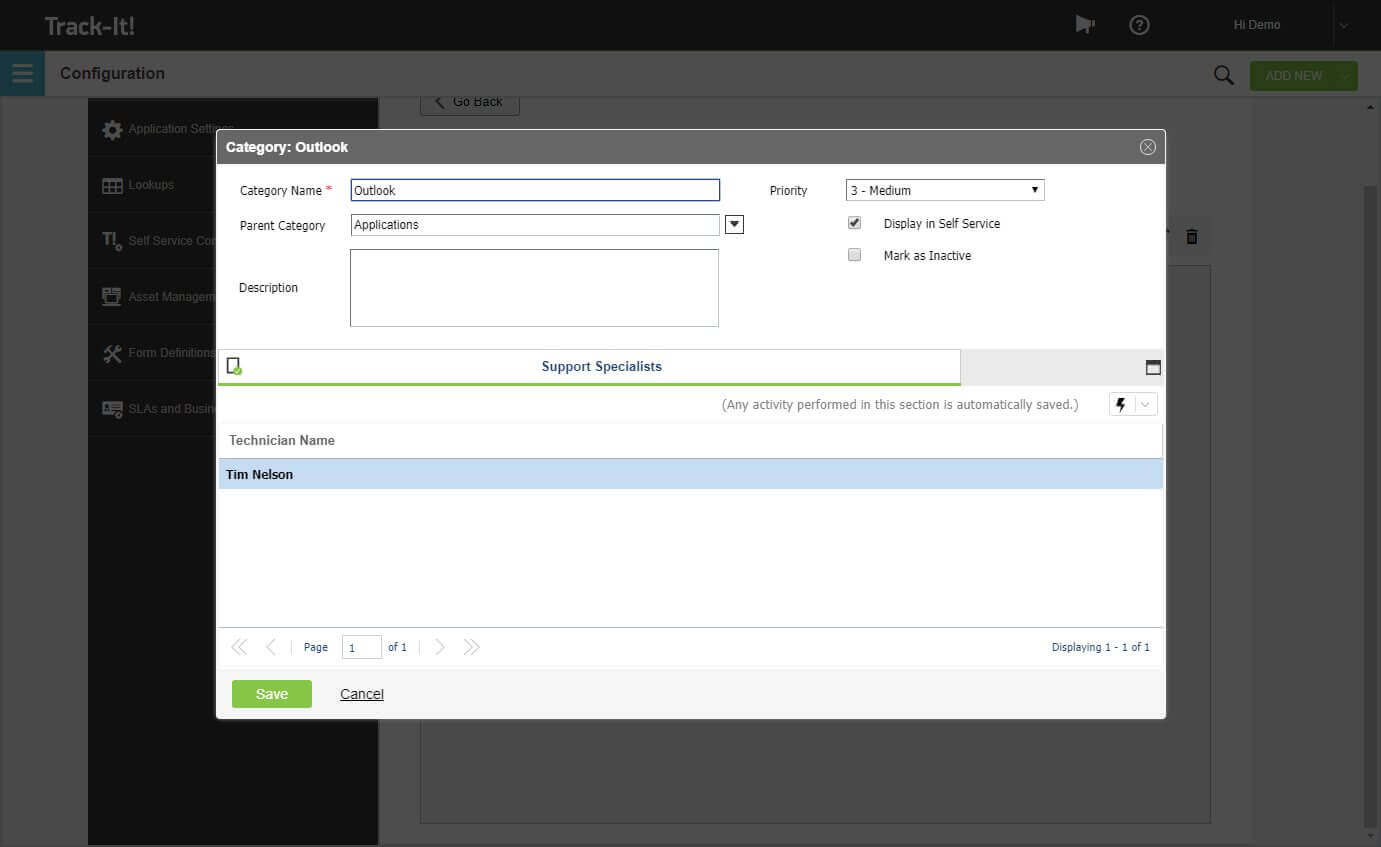Open the search magnifier icon
Viewport: 1381px width, 847px height.
pyautogui.click(x=1222, y=74)
